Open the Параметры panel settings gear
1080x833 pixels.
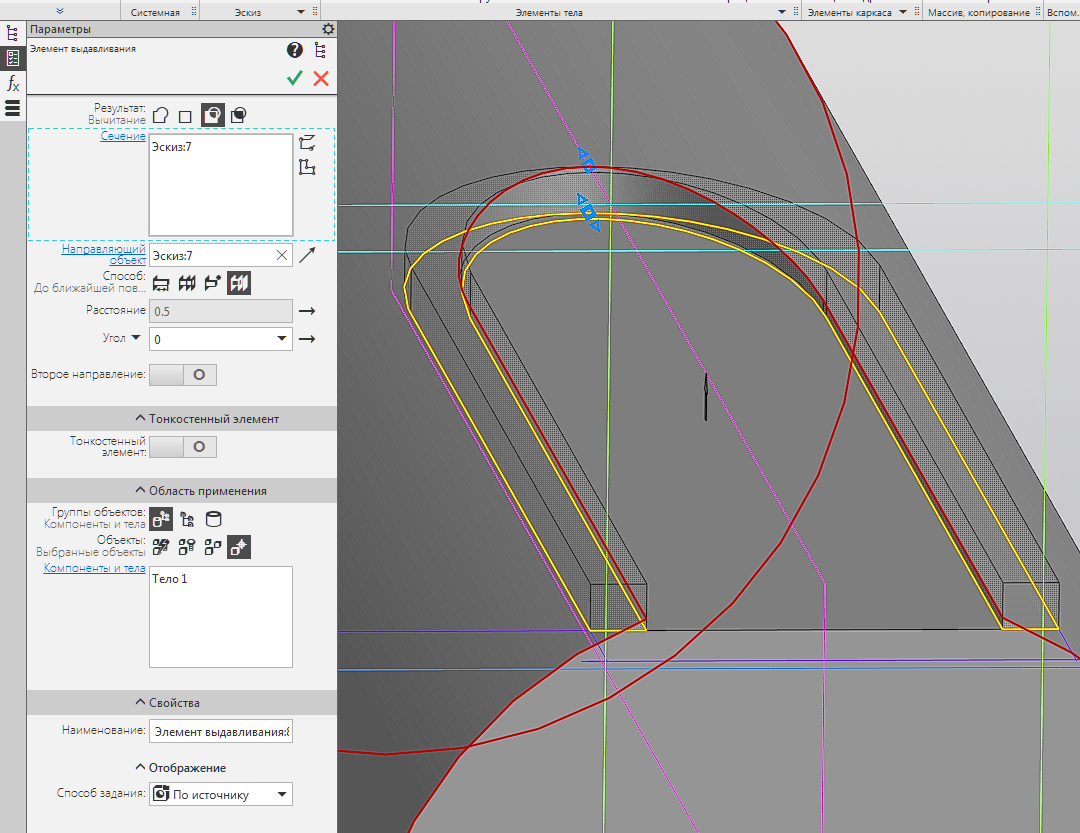pos(327,30)
